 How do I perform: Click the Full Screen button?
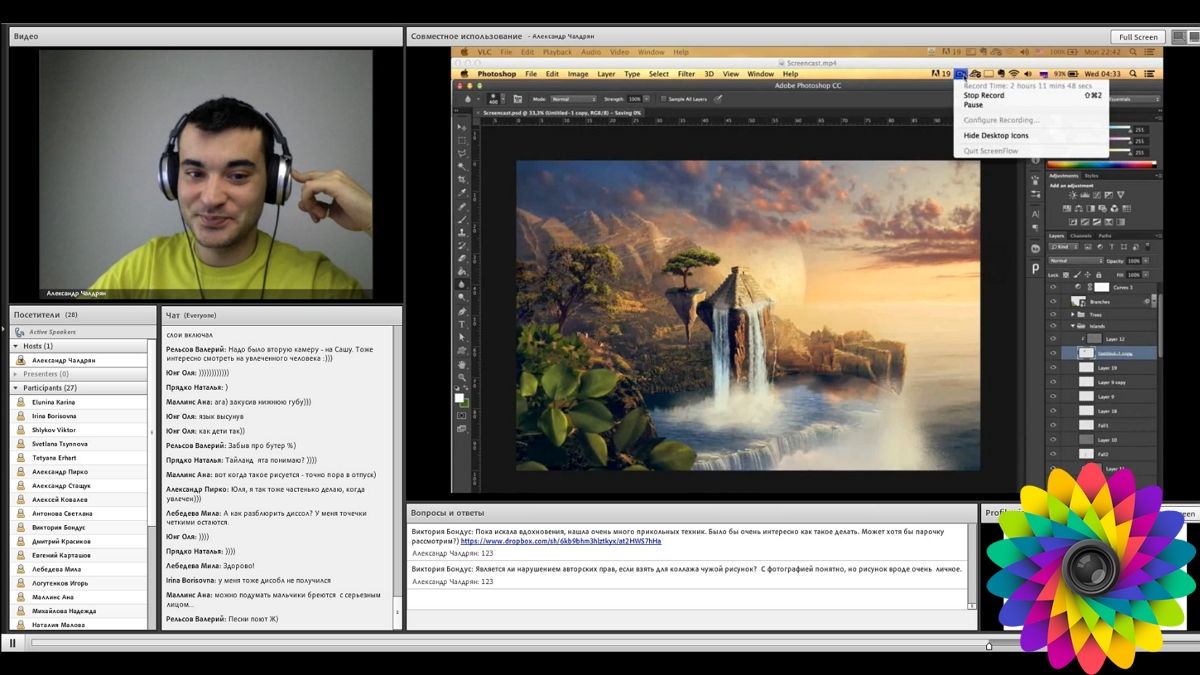1138,37
